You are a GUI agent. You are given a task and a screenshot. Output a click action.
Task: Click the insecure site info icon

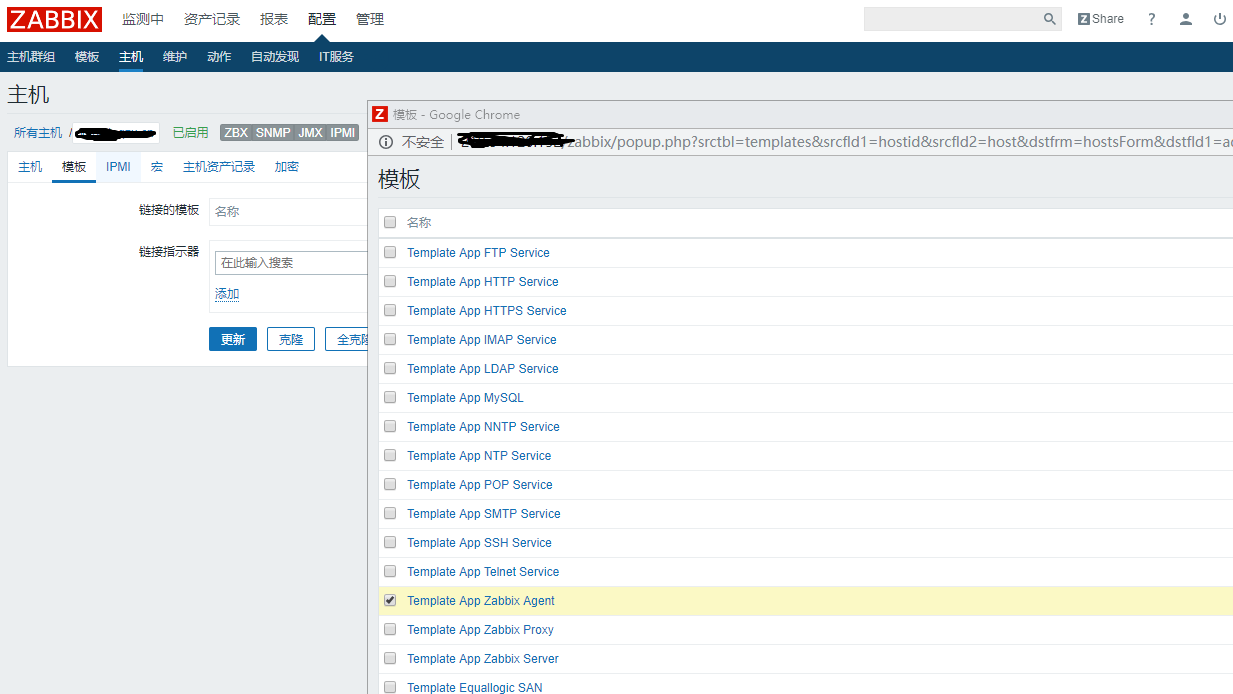point(386,142)
